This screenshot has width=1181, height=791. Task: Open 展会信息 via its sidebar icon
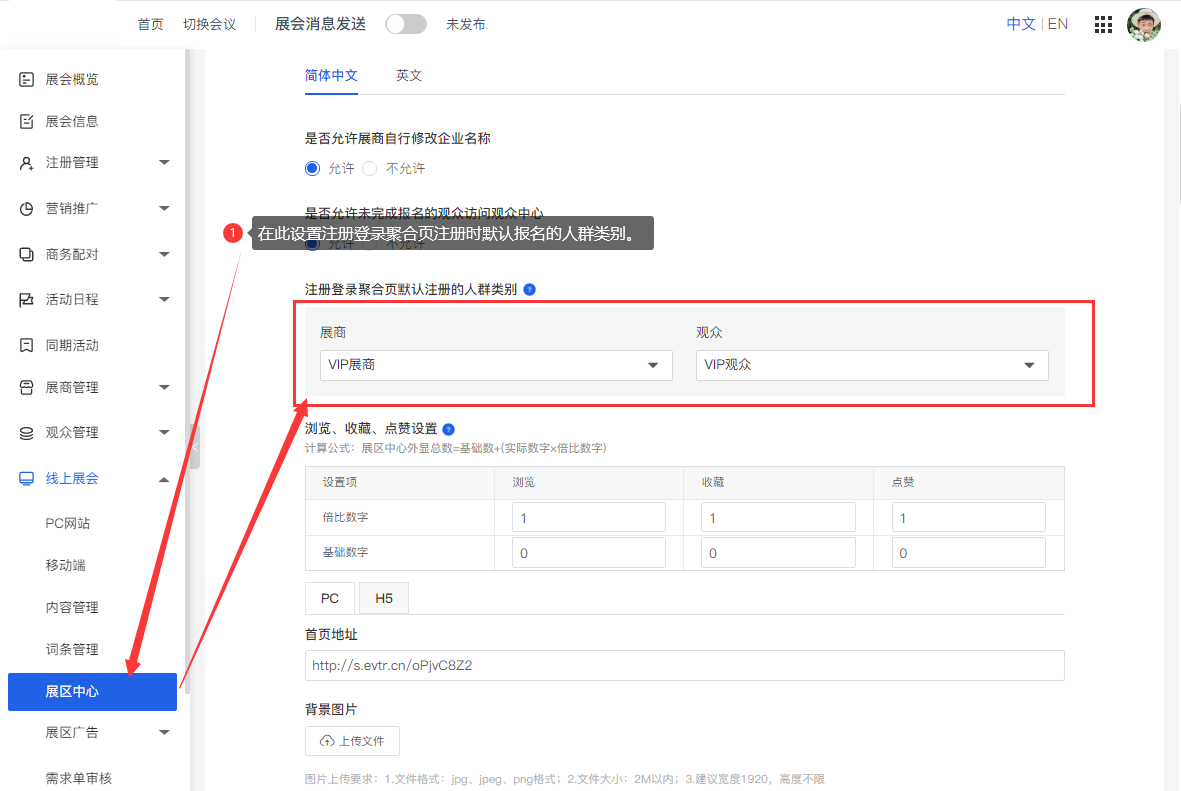click(x=25, y=121)
